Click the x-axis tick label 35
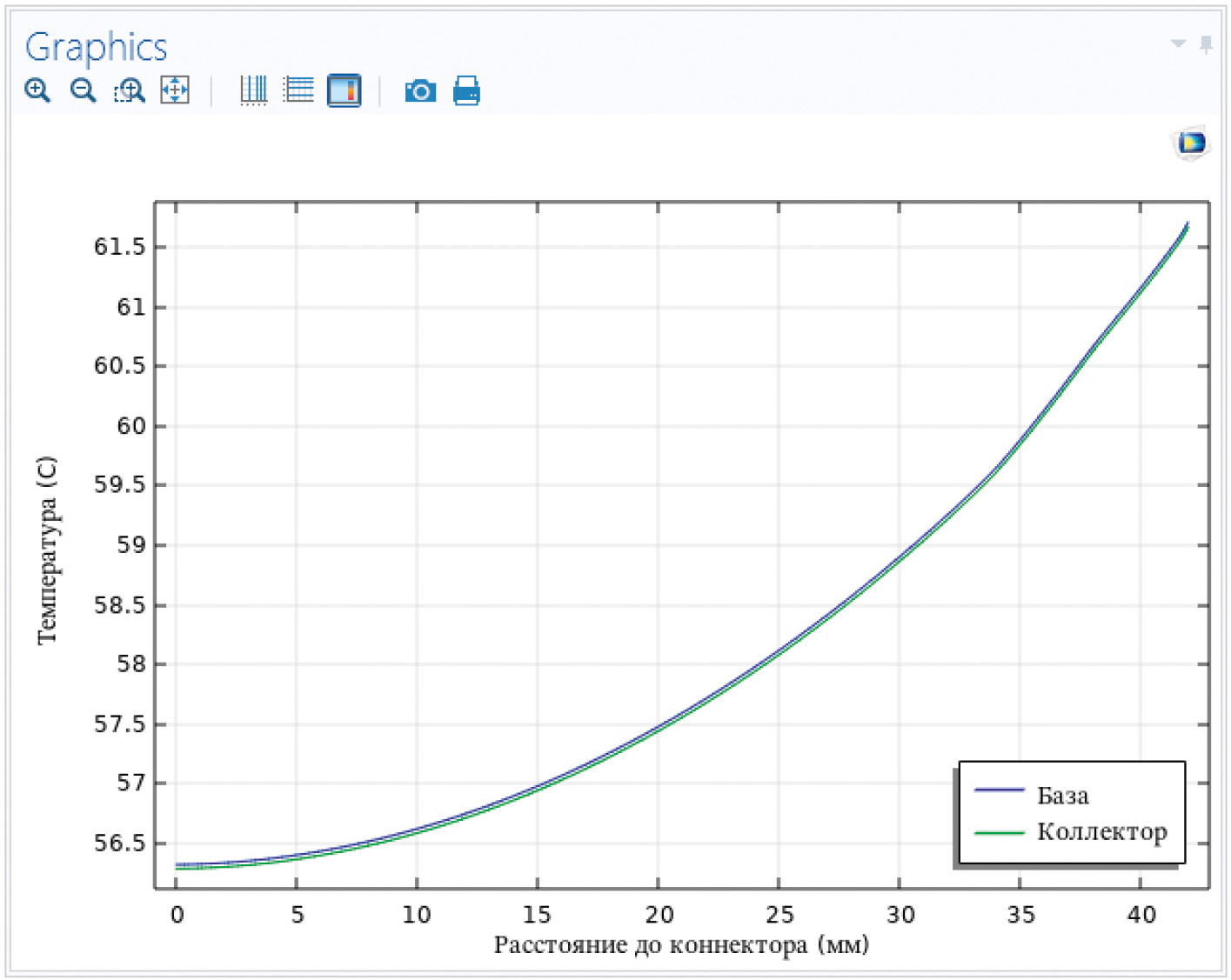Viewport: 1231px width, 980px height. click(1020, 915)
